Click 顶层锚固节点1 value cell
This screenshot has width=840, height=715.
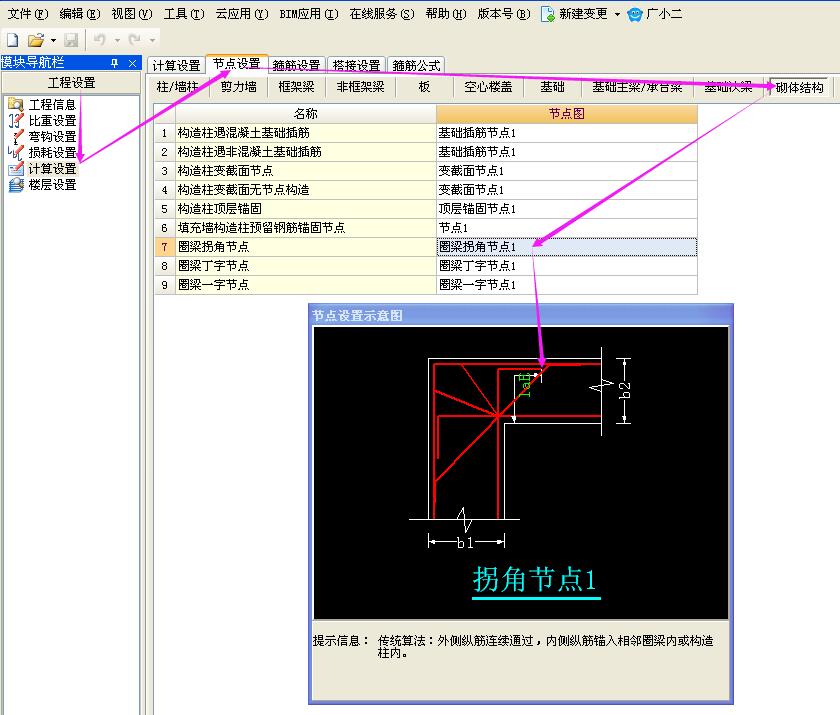[567, 209]
